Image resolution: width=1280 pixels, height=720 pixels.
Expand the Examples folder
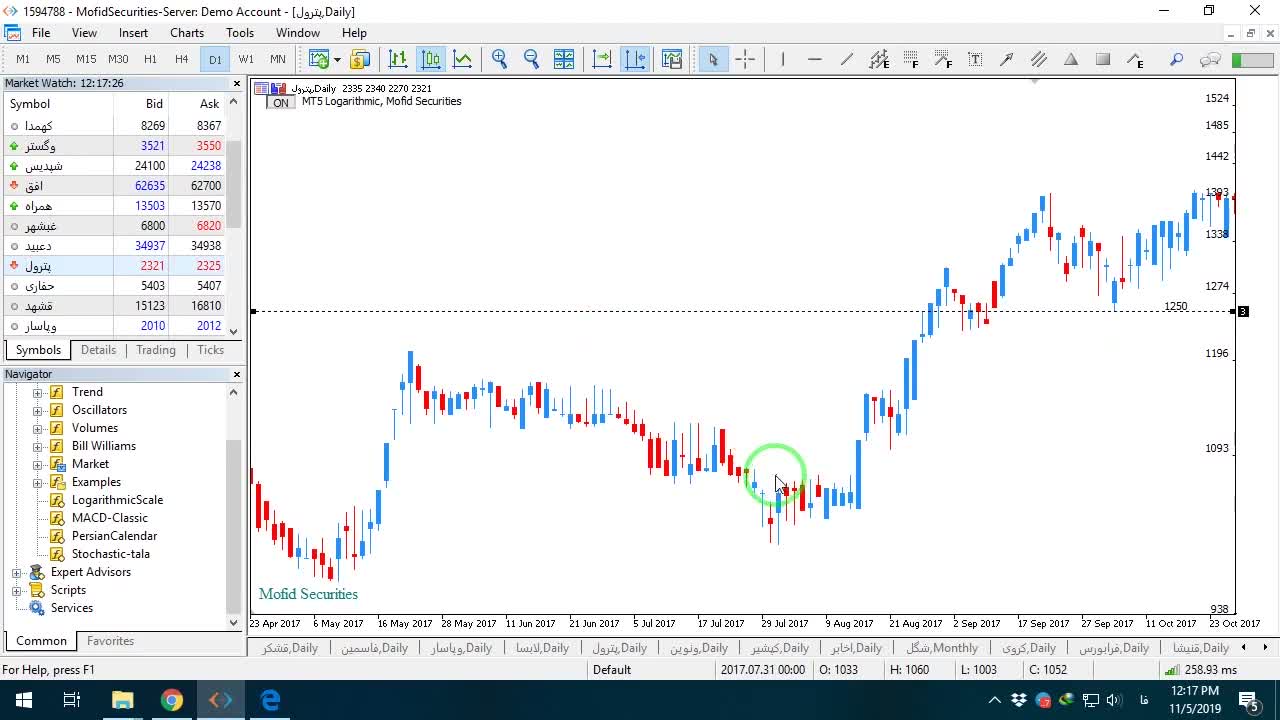pyautogui.click(x=38, y=482)
